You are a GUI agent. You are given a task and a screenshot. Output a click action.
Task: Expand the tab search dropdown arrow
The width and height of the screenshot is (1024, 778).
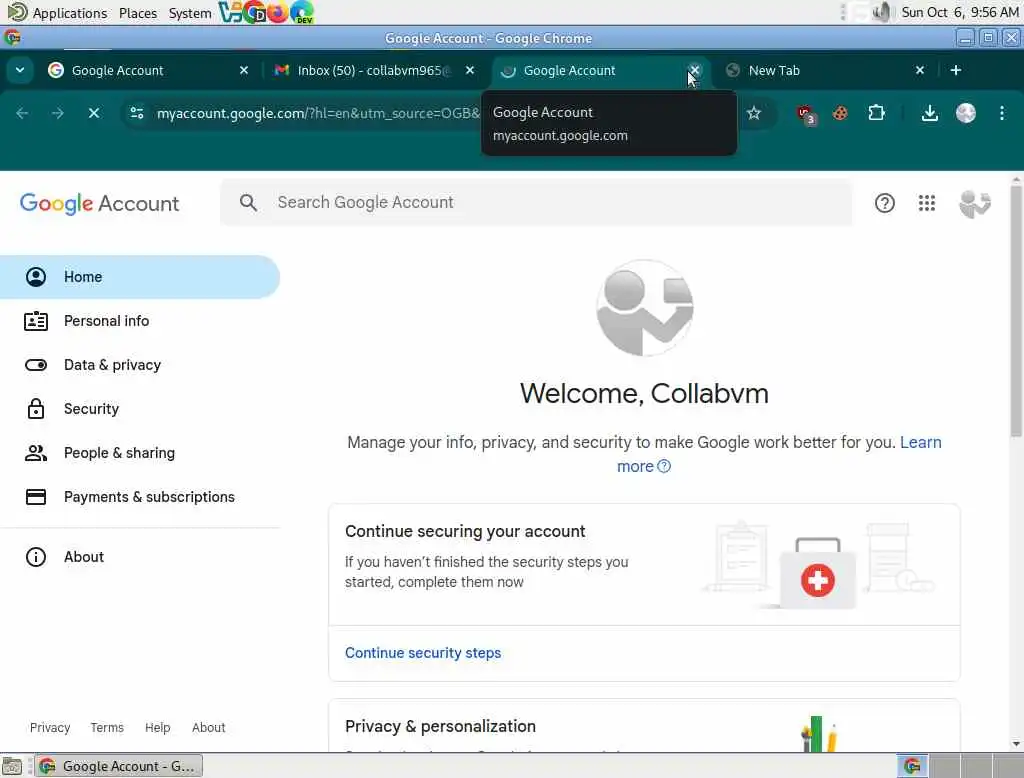coord(20,70)
